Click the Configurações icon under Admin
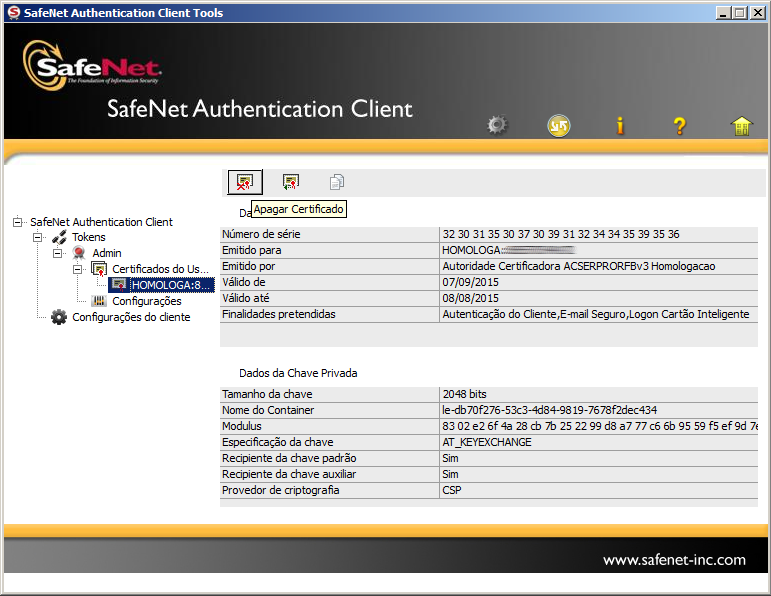Viewport: 771px width, 596px height. (x=99, y=301)
